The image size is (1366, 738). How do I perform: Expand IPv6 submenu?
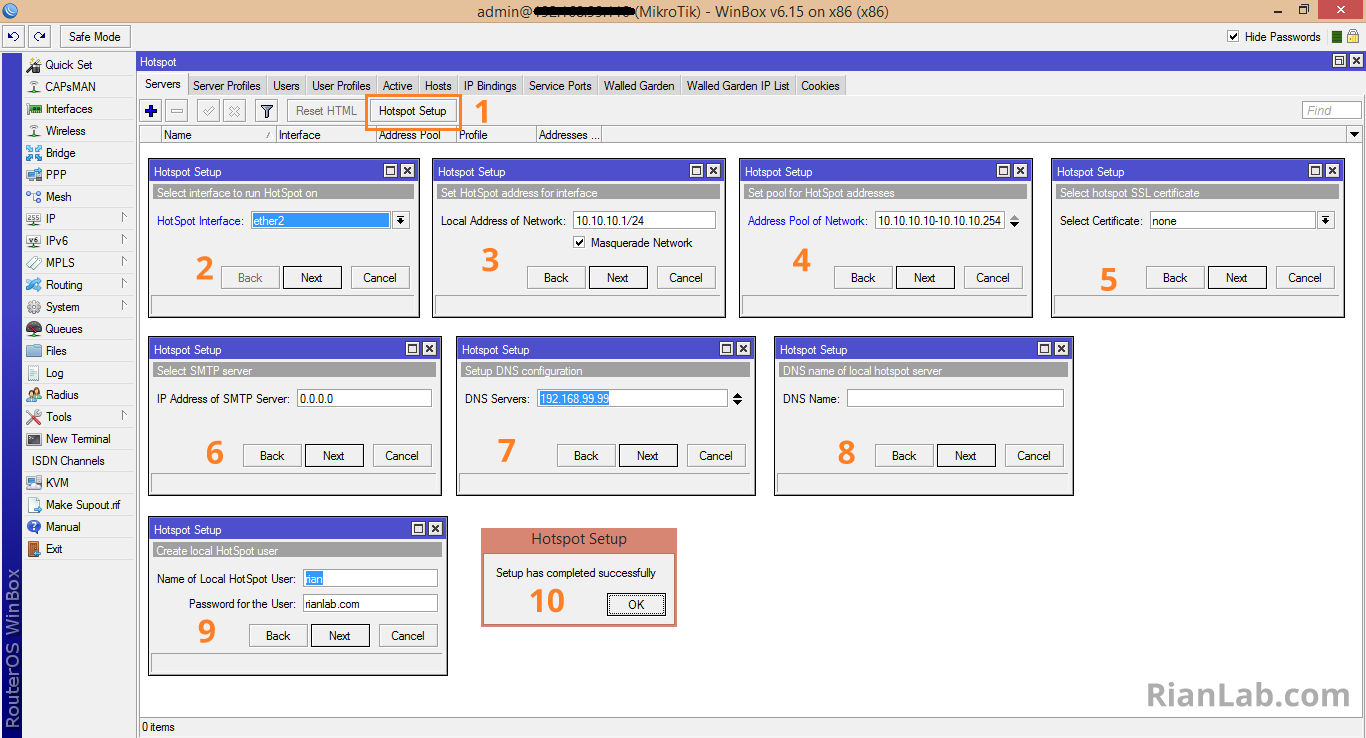[125, 240]
